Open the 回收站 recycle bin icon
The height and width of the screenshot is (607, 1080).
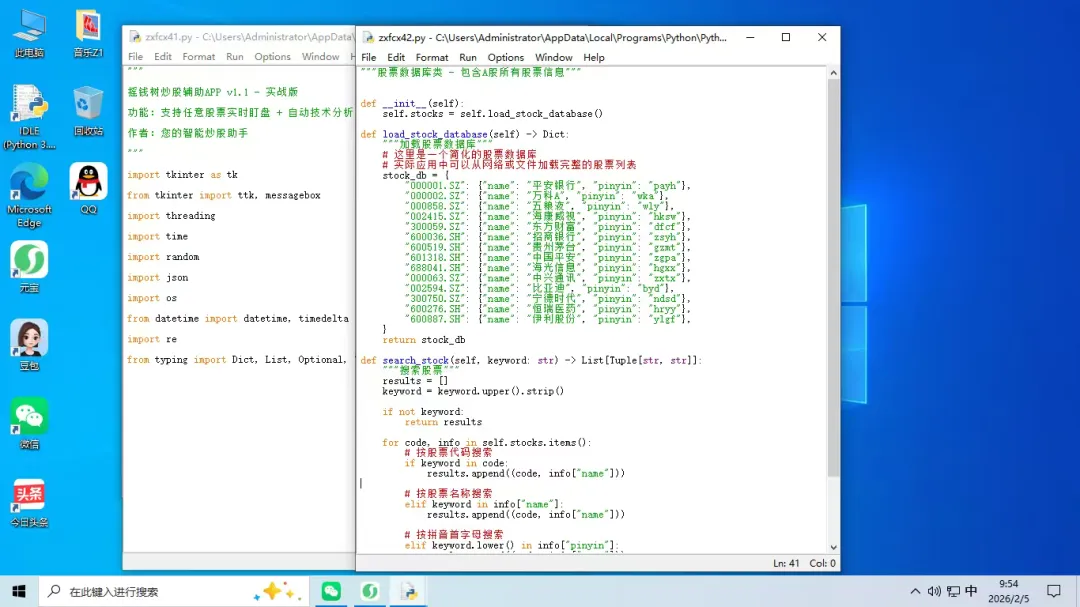[x=88, y=111]
